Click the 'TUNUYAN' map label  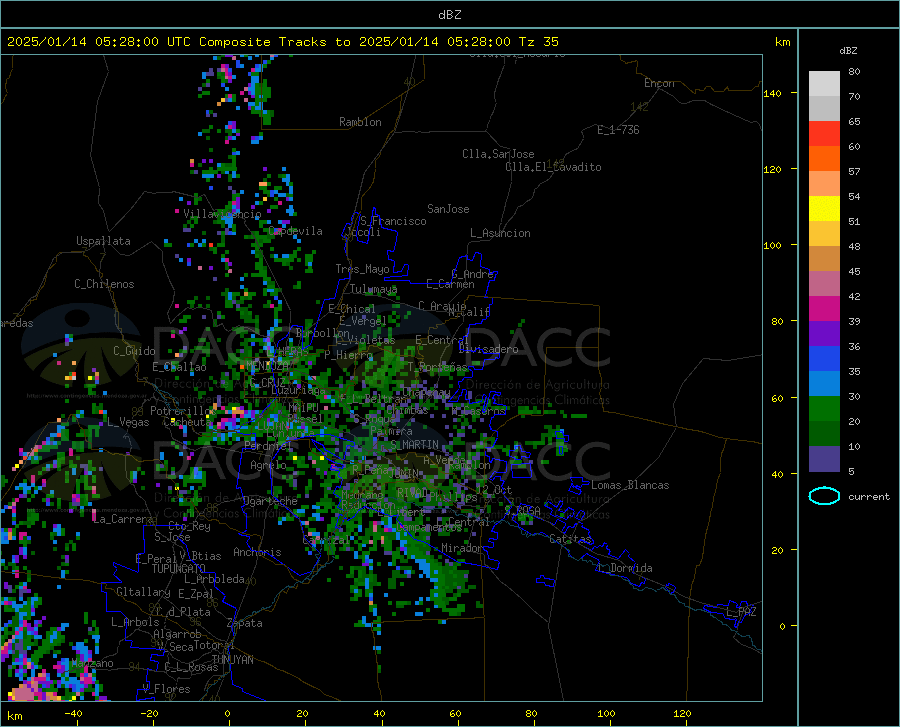click(x=232, y=660)
